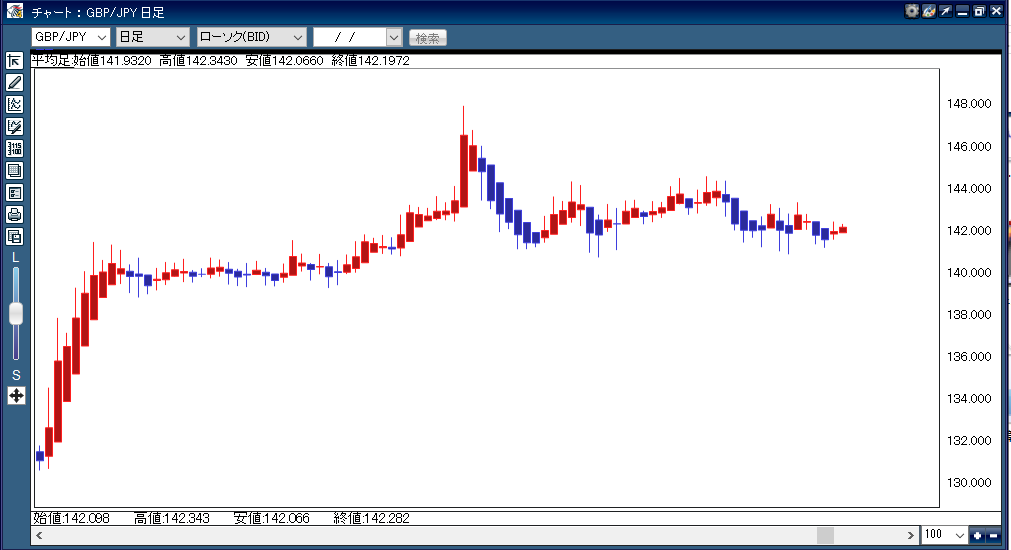
Task: Click the last red candle at chart right
Action: 843,230
